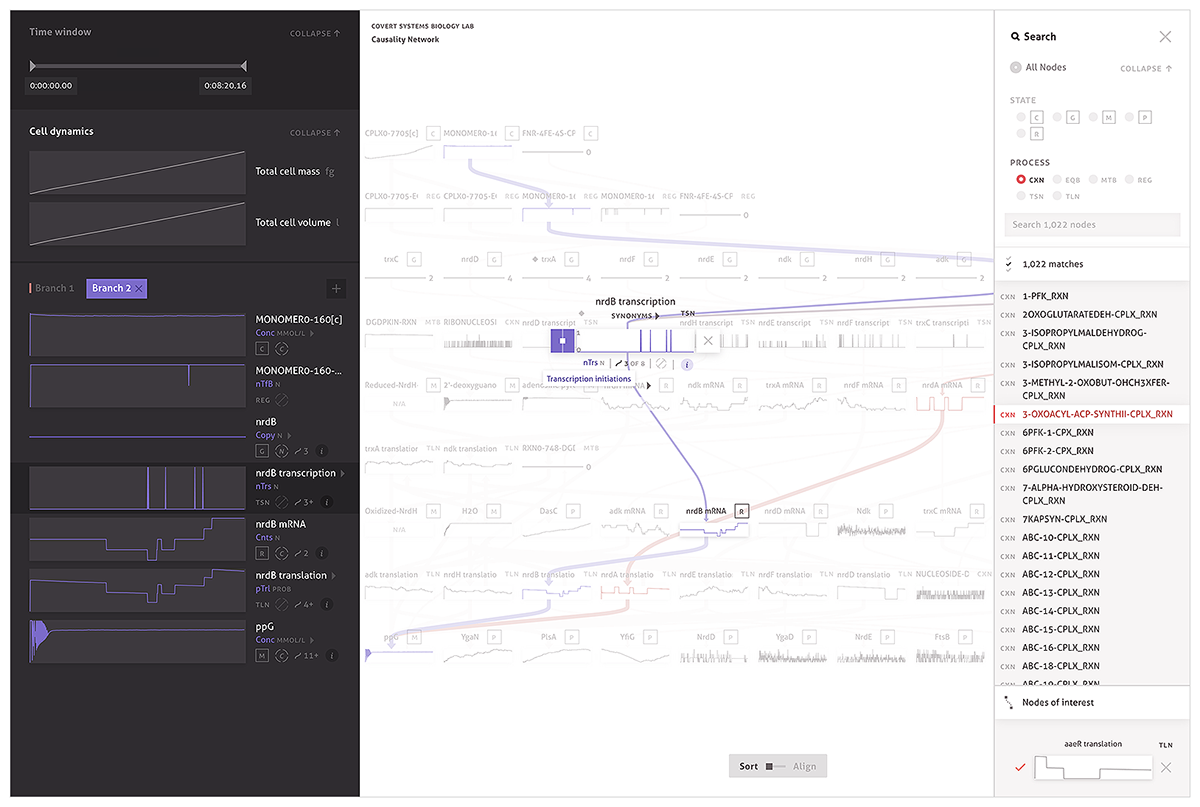The height and width of the screenshot is (807, 1200).
Task: Remove aaeR translation from nodes of interest
Action: click(1165, 767)
